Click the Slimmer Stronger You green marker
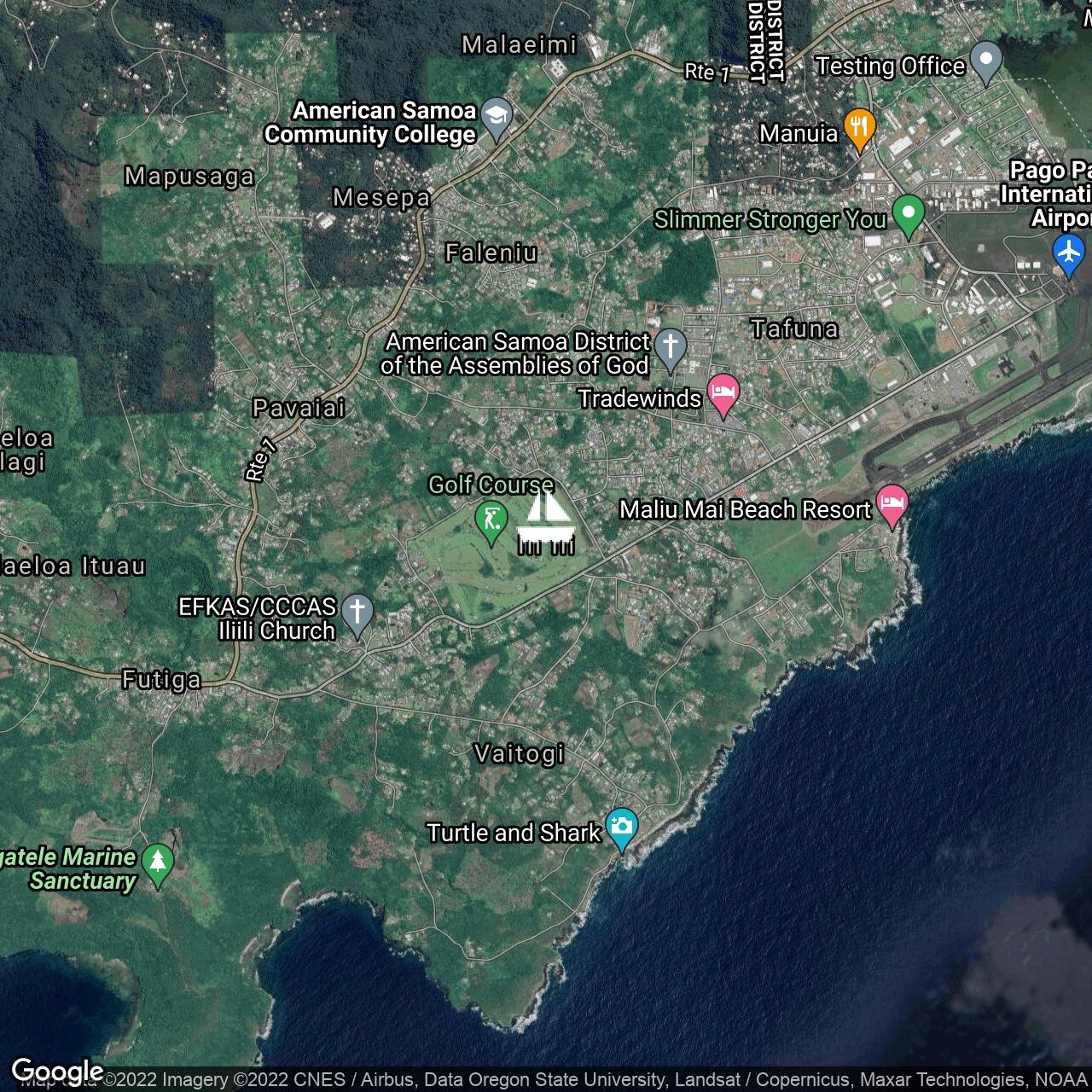This screenshot has height=1092, width=1092. pyautogui.click(x=908, y=213)
